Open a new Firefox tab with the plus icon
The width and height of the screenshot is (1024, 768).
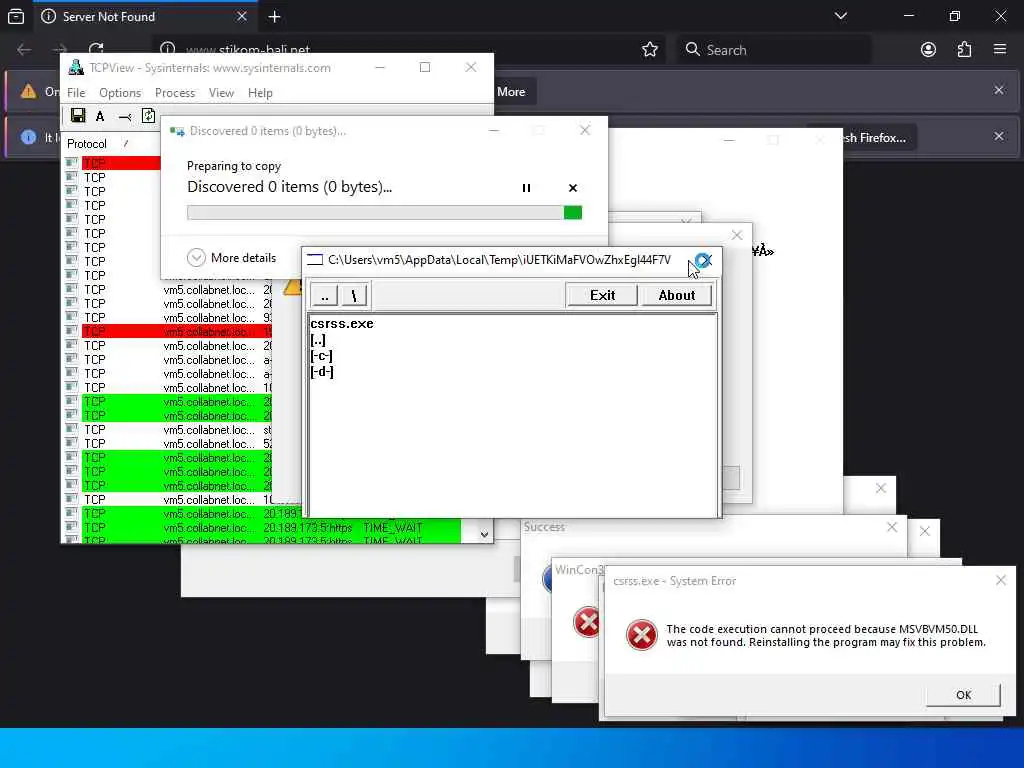(274, 17)
